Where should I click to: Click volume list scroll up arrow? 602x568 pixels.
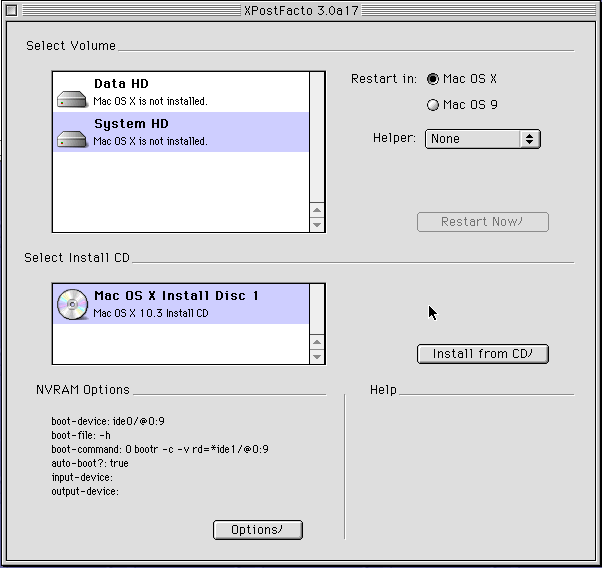tap(317, 210)
